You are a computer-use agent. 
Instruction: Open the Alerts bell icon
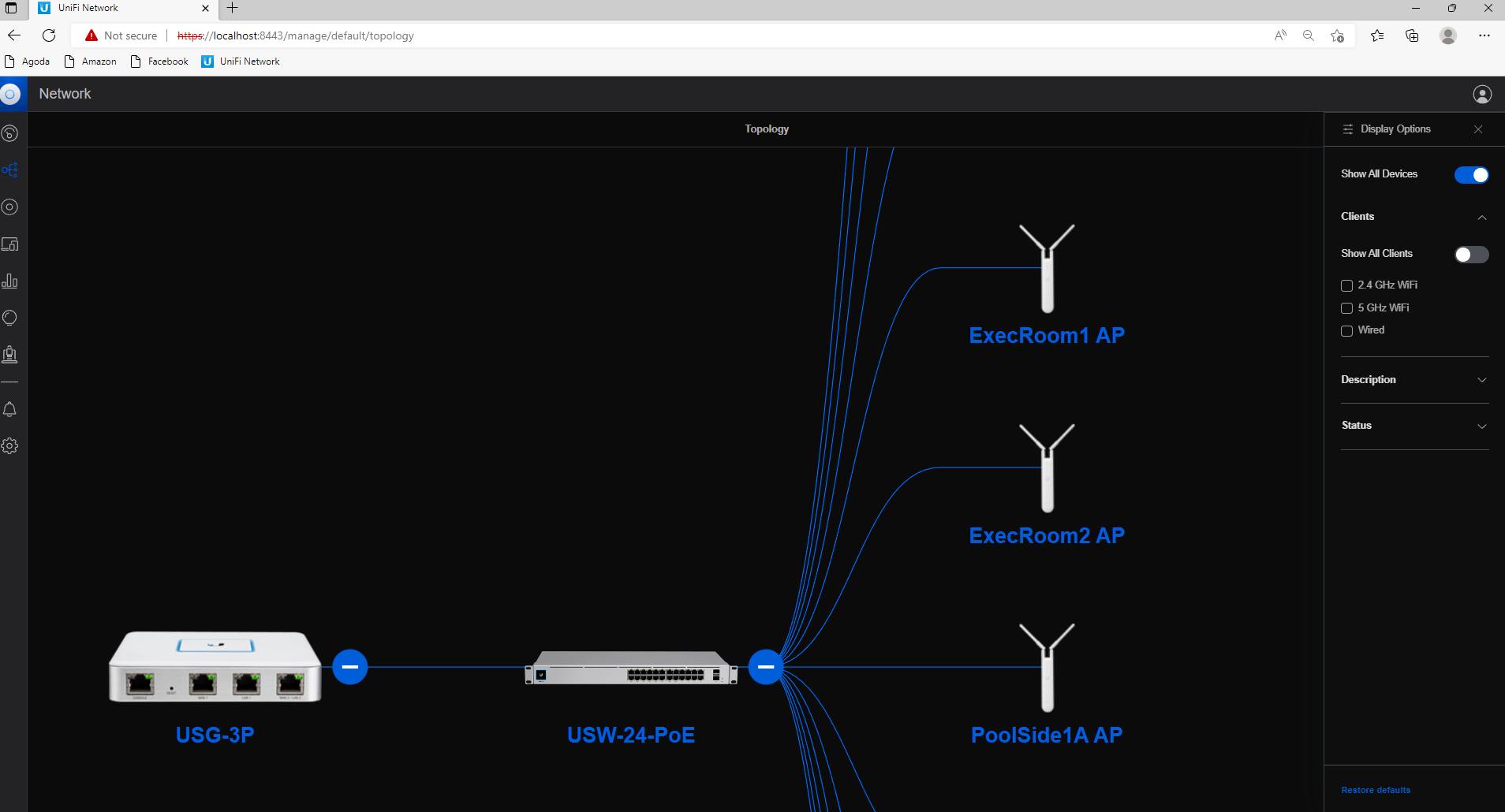(x=9, y=409)
